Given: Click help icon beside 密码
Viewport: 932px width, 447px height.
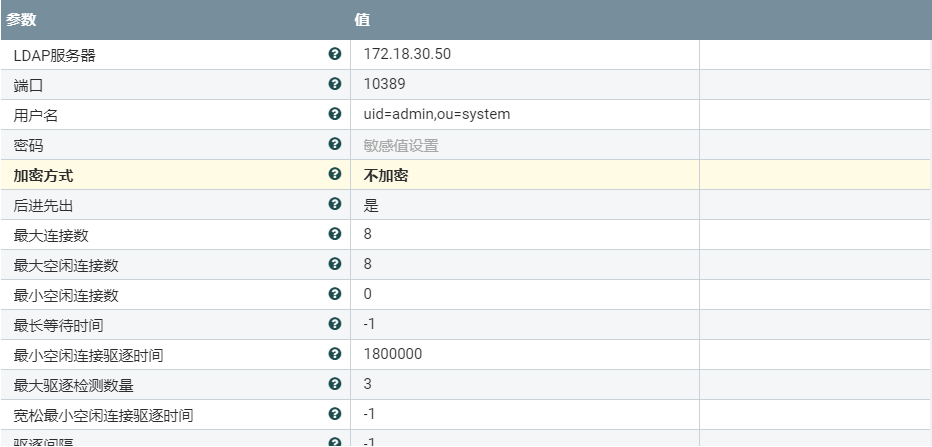Looking at the screenshot, I should point(334,145).
